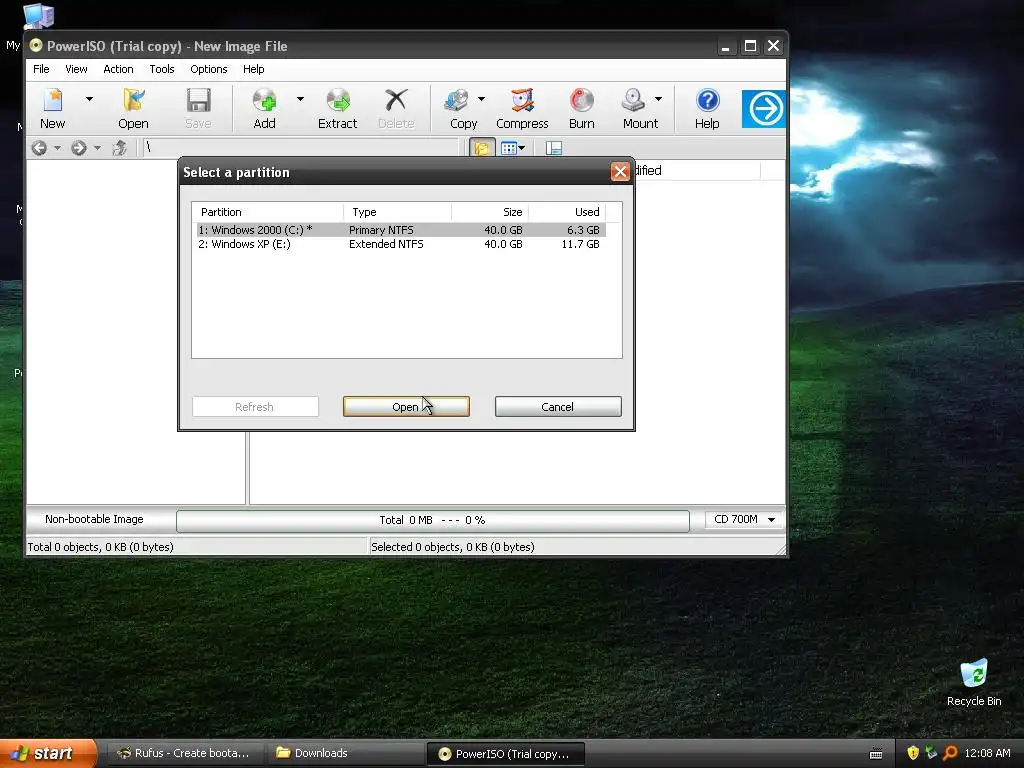Screen dimensions: 1024x768
Task: Toggle the folder tree view icon
Action: 482,148
